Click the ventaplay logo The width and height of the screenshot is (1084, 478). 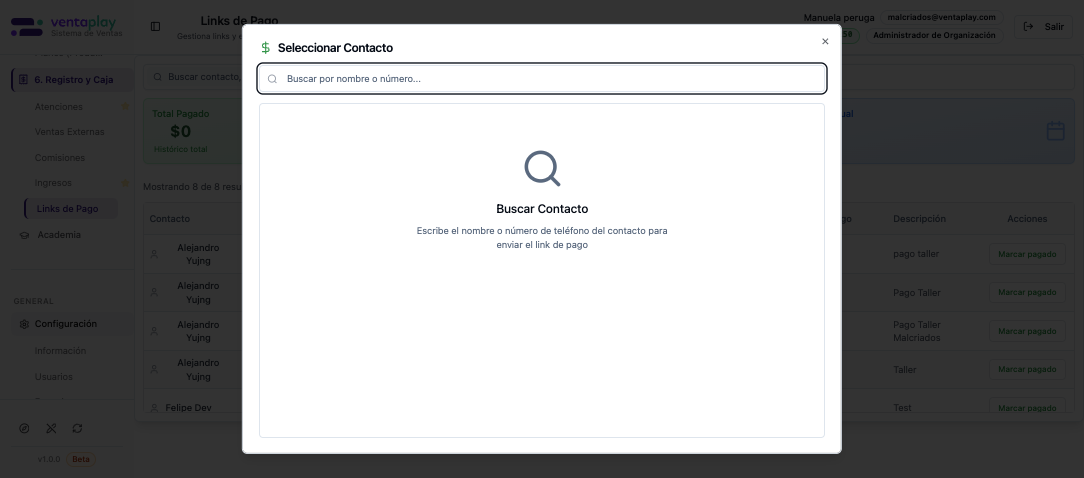66,27
